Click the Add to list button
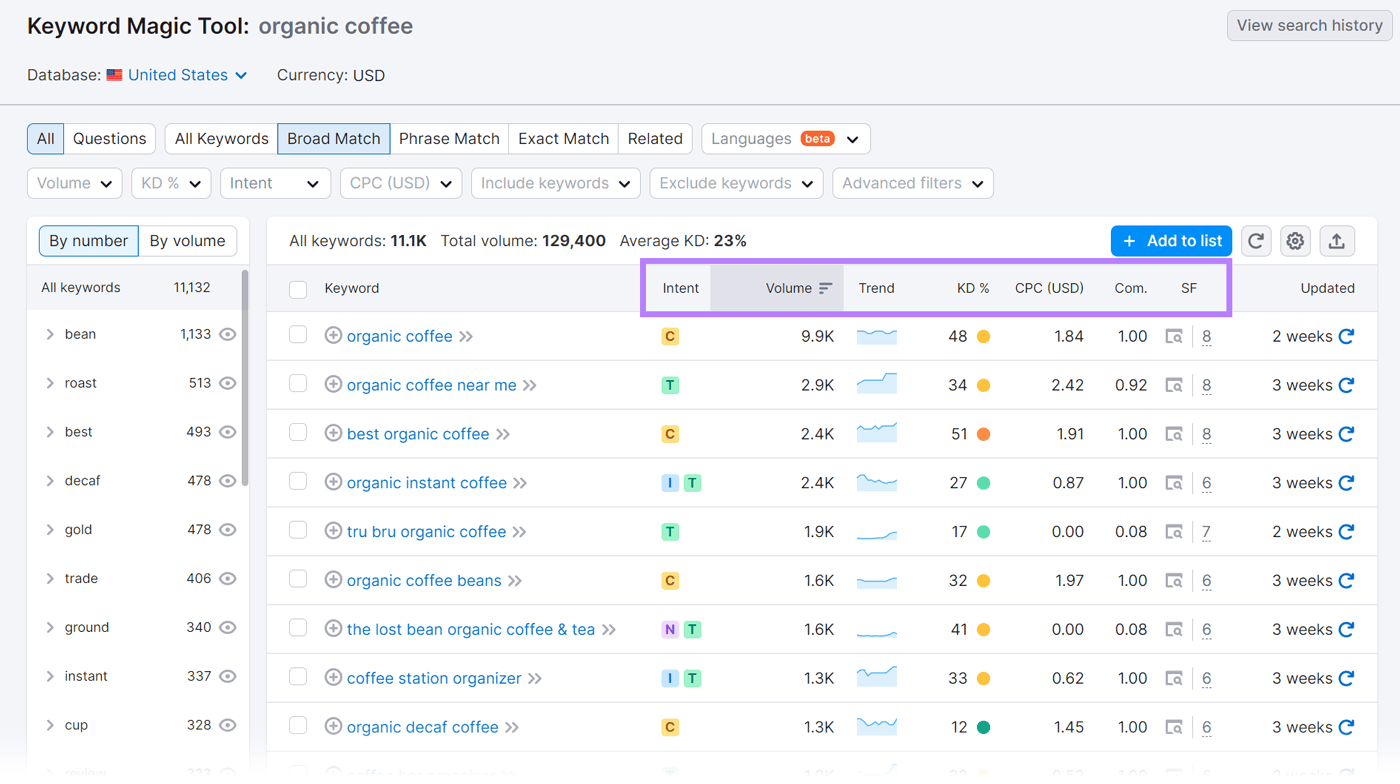Screen dimensions: 1400x784 coord(1171,241)
